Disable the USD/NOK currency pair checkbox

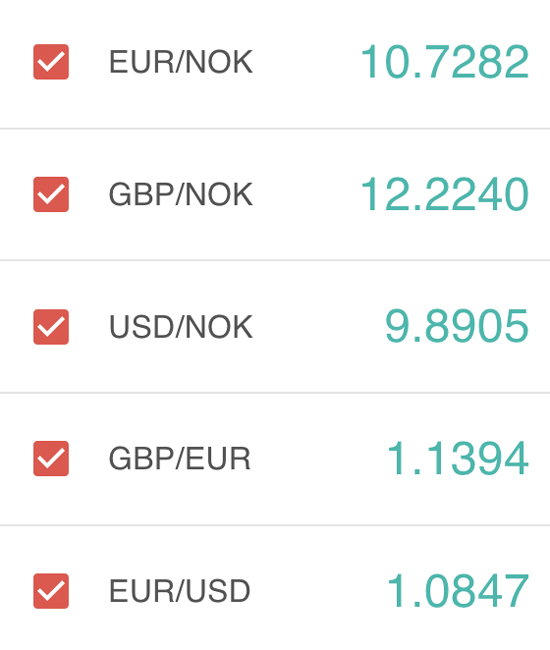51,327
